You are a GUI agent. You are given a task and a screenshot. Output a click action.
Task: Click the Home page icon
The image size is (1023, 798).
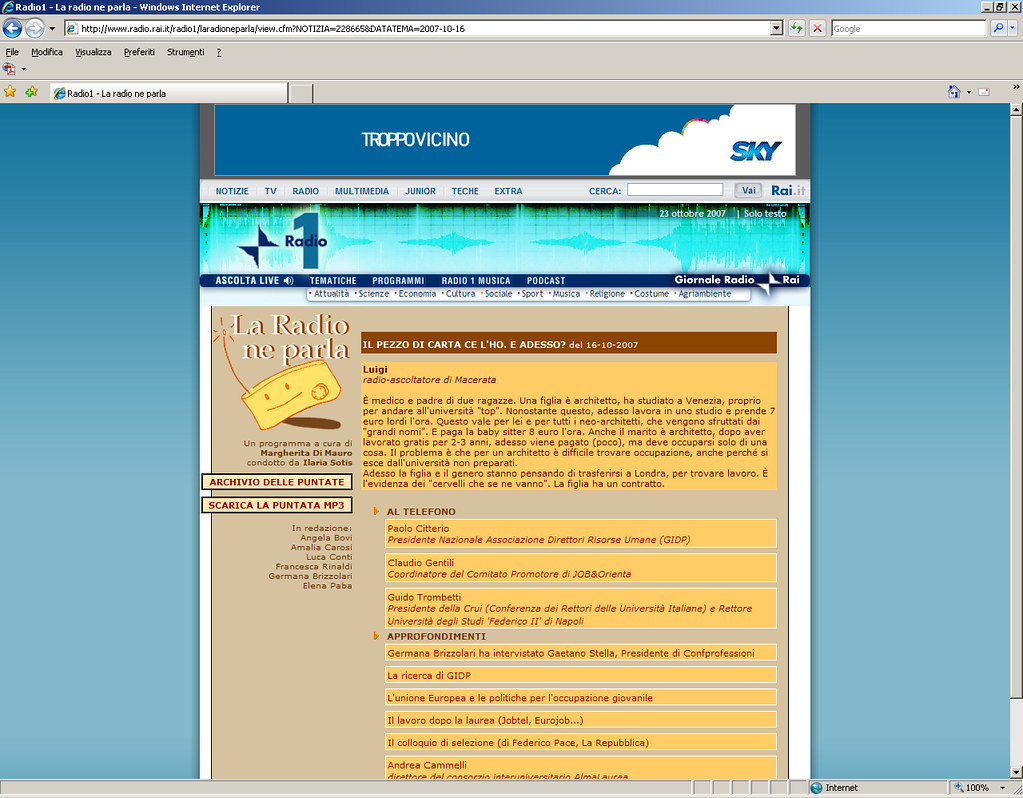point(954,92)
